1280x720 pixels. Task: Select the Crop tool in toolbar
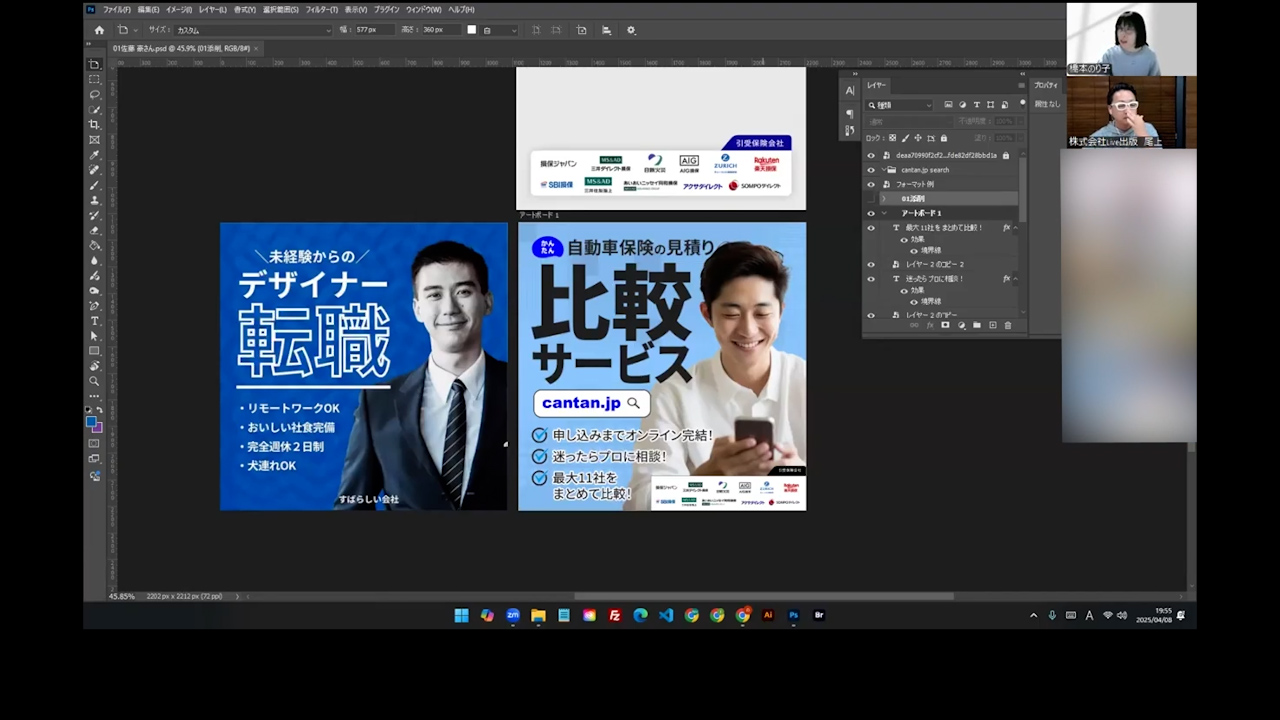[x=95, y=124]
